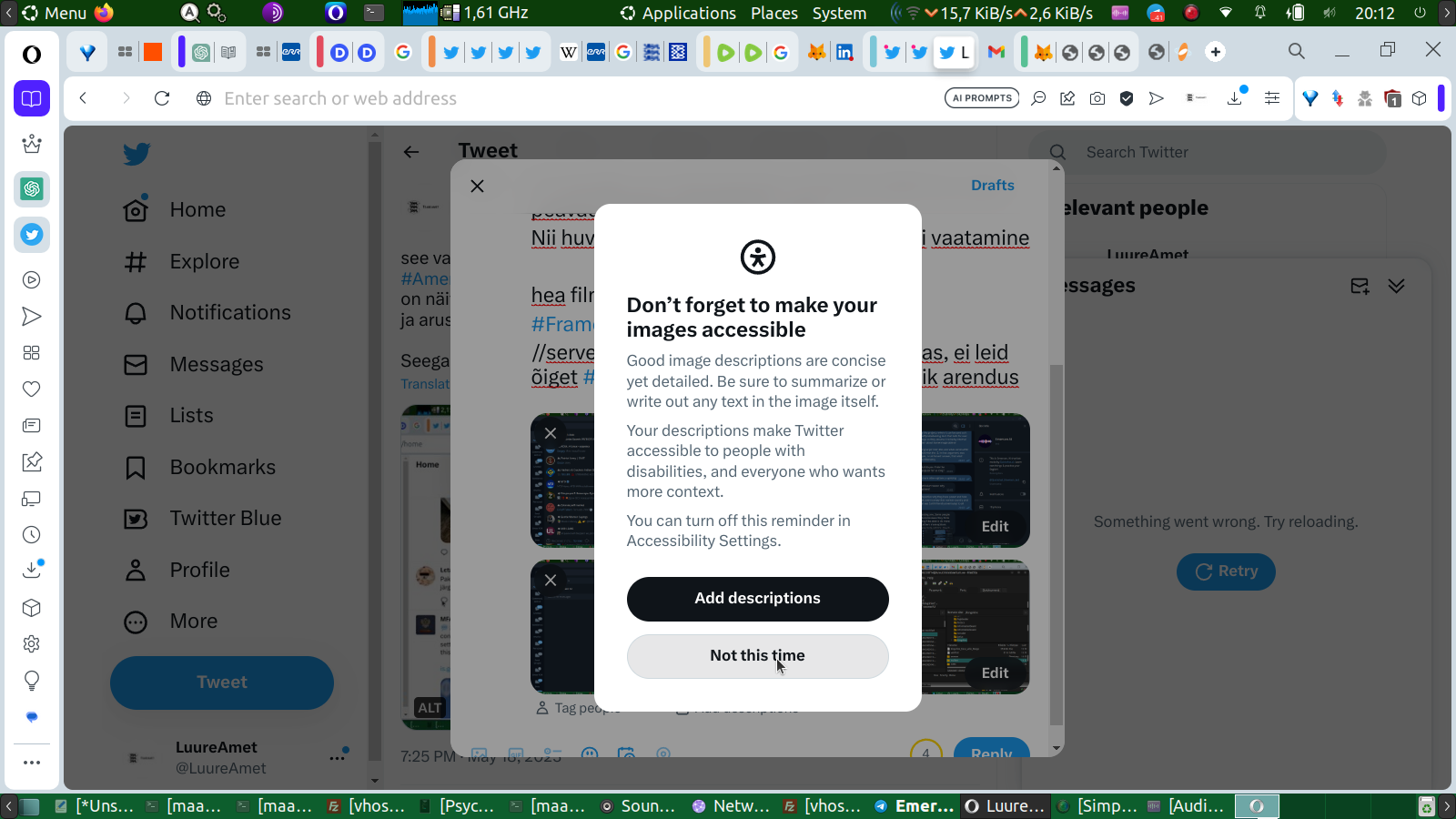Open the Places menu in top panel
1456x819 pixels.
click(x=774, y=13)
